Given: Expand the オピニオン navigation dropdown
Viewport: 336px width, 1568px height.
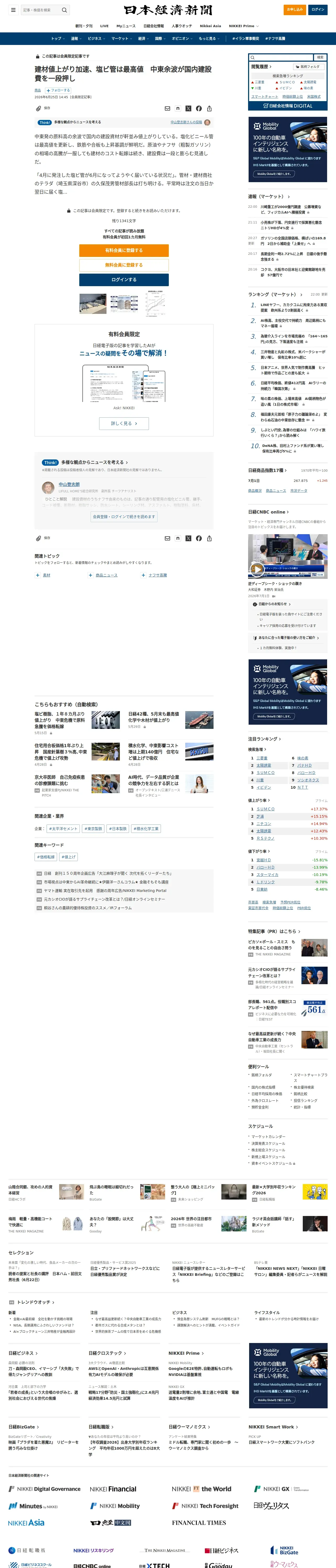Looking at the screenshot, I should (182, 38).
